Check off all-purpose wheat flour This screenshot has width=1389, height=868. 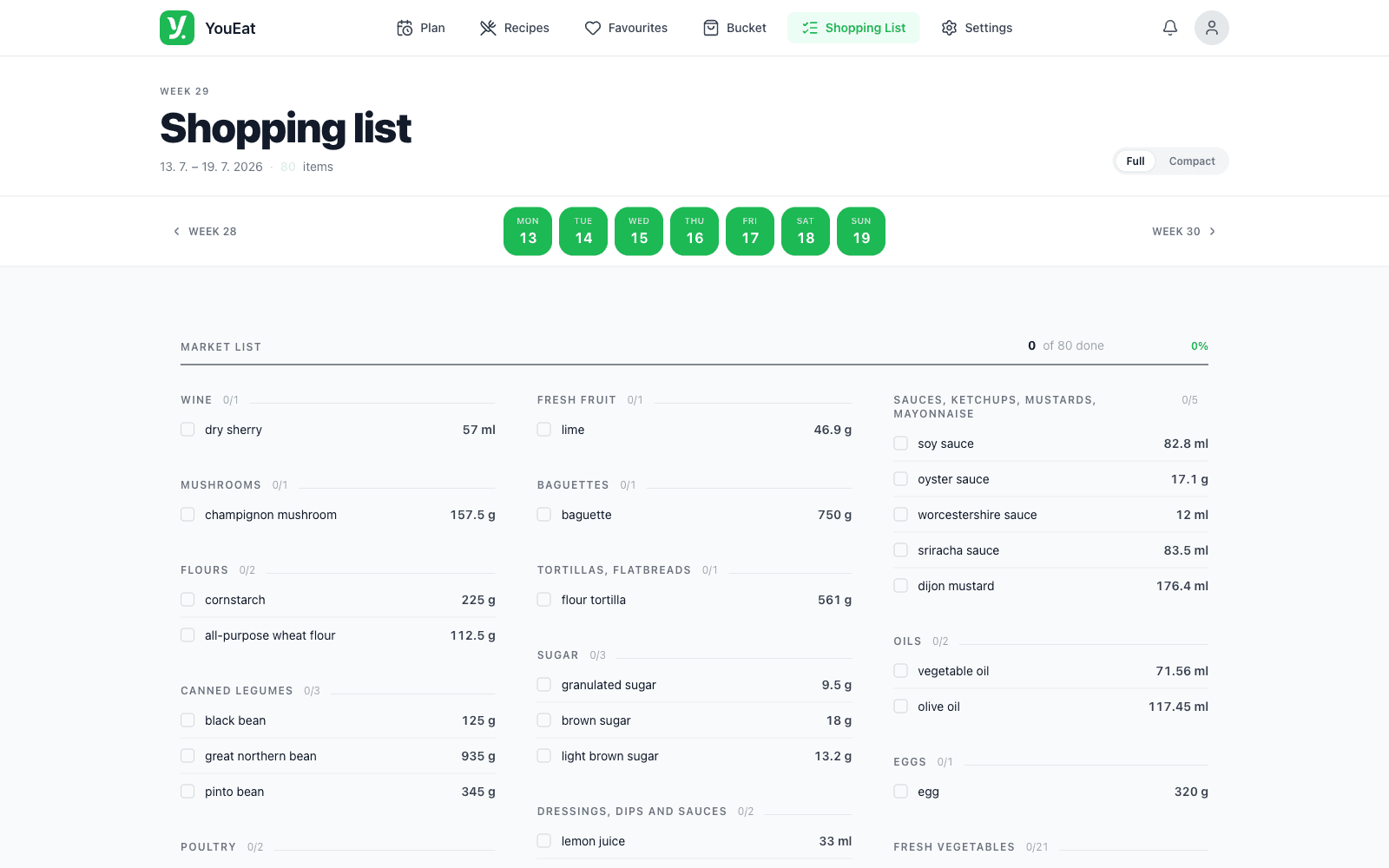[x=188, y=635]
